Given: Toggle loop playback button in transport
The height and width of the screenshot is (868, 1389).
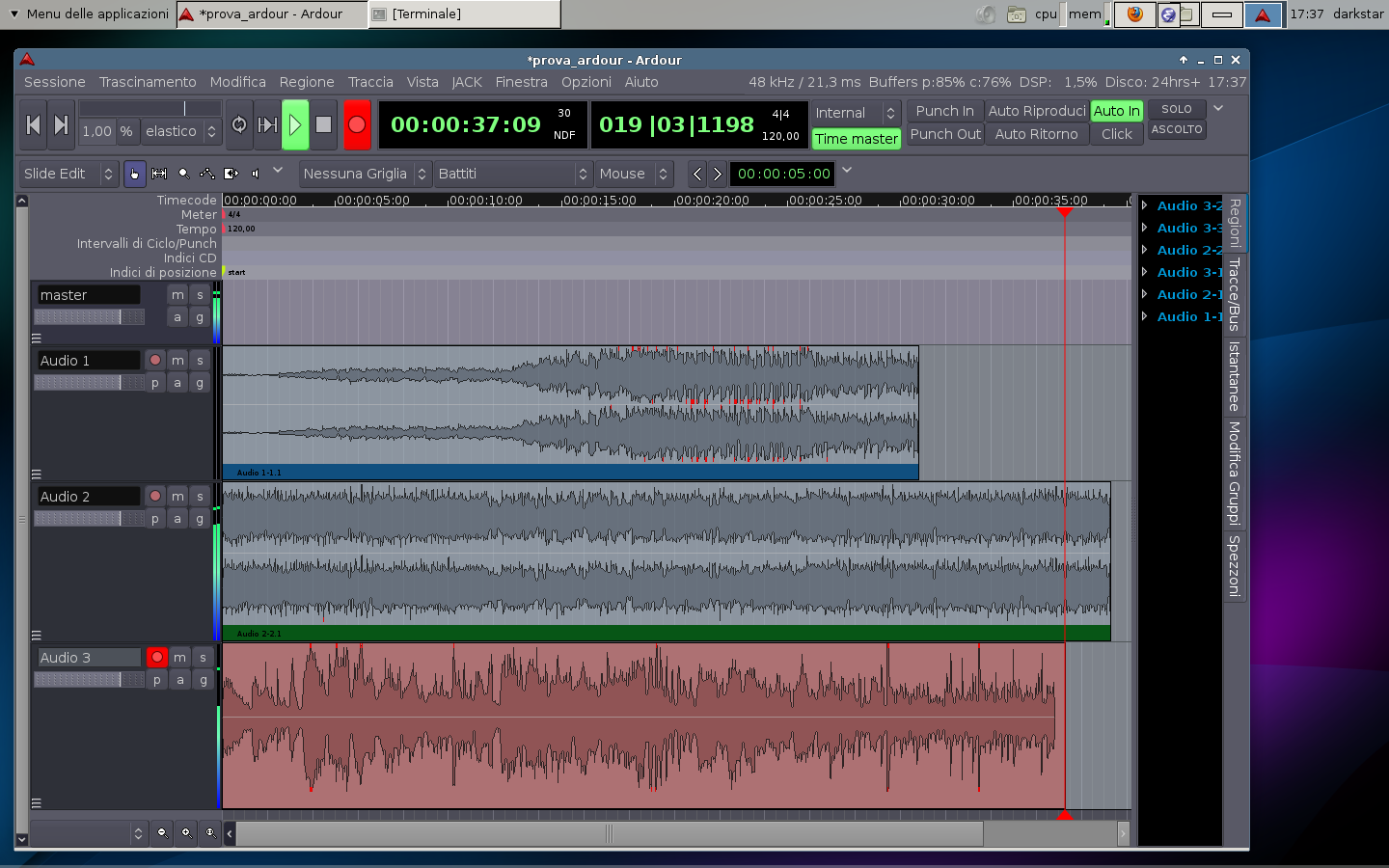Looking at the screenshot, I should pyautogui.click(x=239, y=125).
